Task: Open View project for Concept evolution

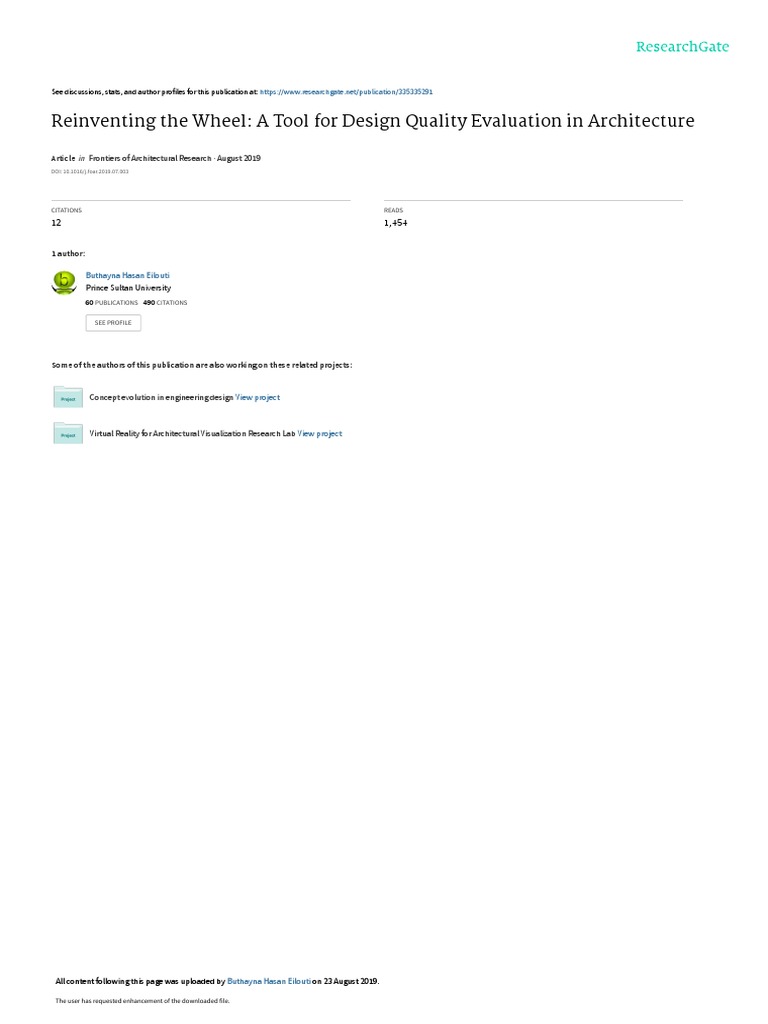Action: (x=257, y=397)
